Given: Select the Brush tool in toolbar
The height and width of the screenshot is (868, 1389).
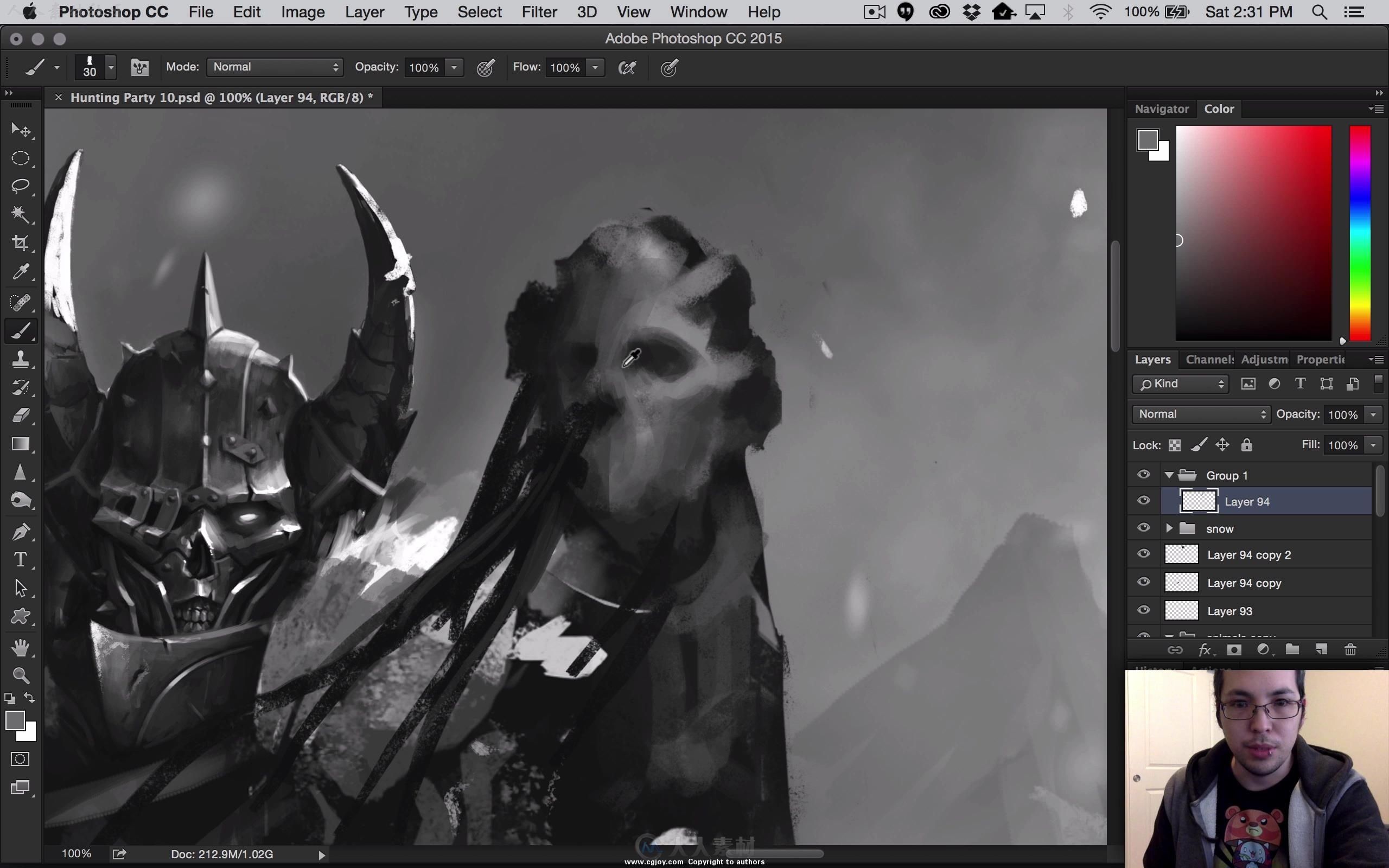Looking at the screenshot, I should (21, 331).
